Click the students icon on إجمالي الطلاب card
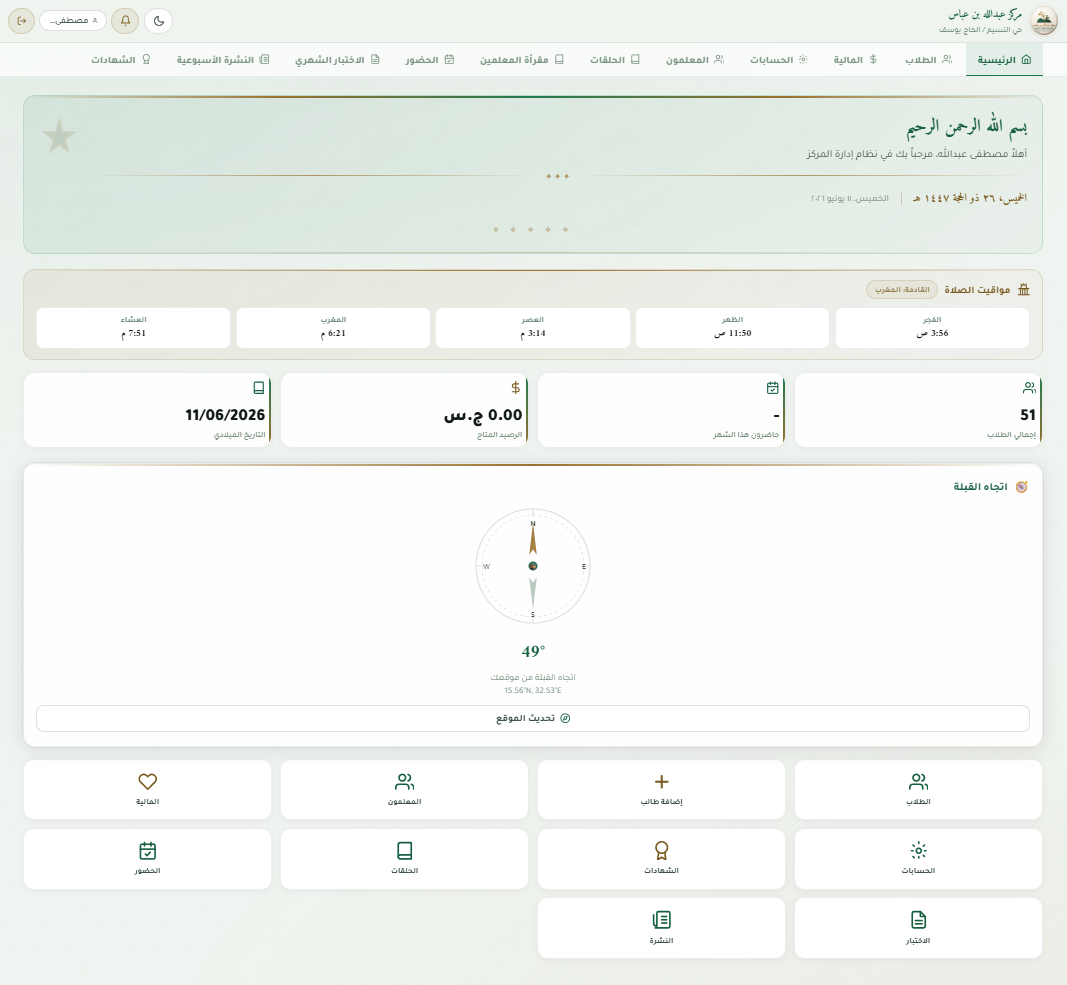Screen dimensions: 1067x985 click(x=1030, y=388)
